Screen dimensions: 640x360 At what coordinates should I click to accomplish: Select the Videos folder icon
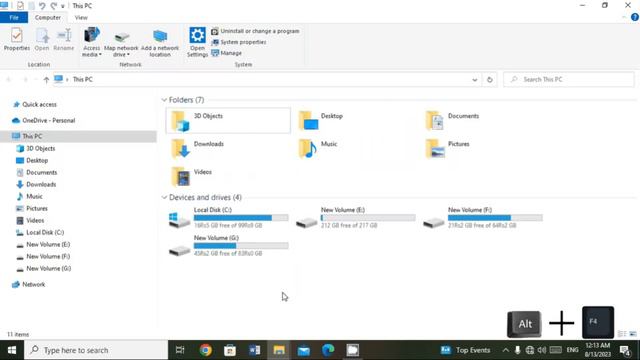(180, 177)
